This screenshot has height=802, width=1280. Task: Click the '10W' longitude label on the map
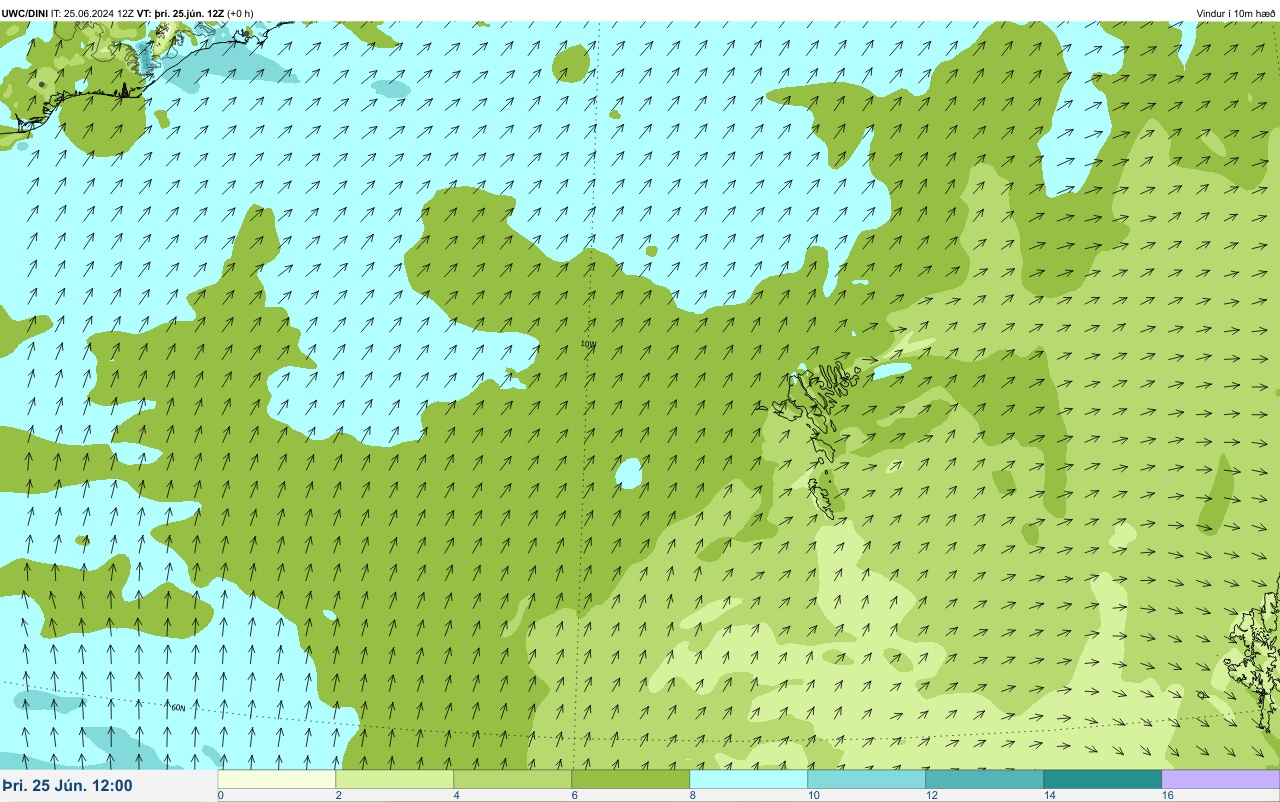pyautogui.click(x=588, y=344)
